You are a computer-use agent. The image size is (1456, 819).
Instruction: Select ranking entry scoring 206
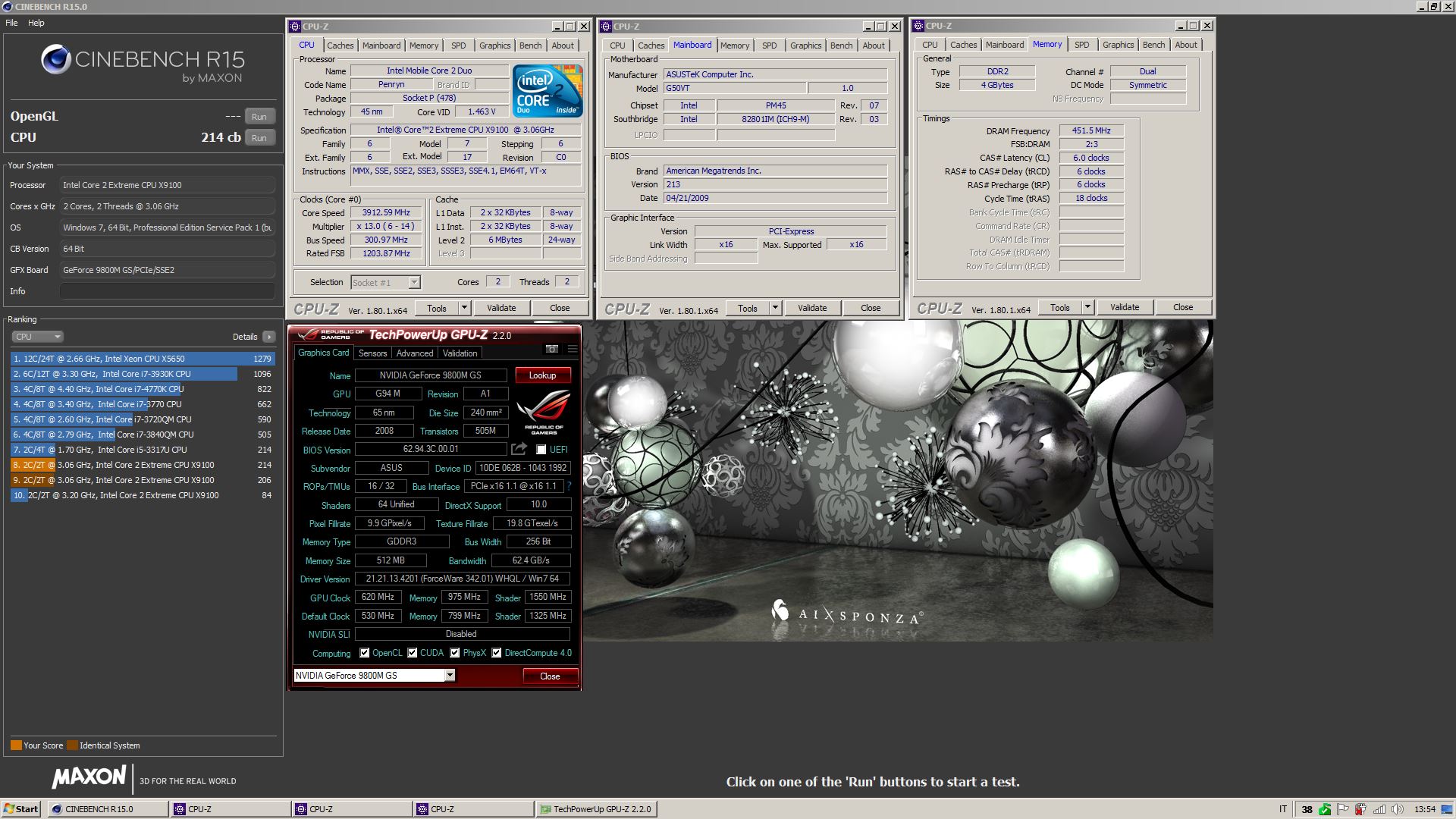click(143, 480)
